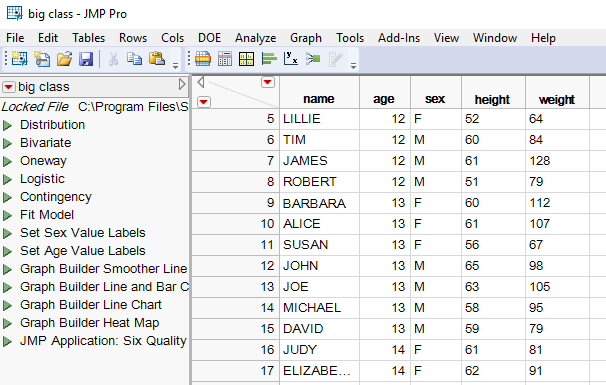Open the big class red triangle menu
The height and width of the screenshot is (385, 606).
pyautogui.click(x=9, y=87)
